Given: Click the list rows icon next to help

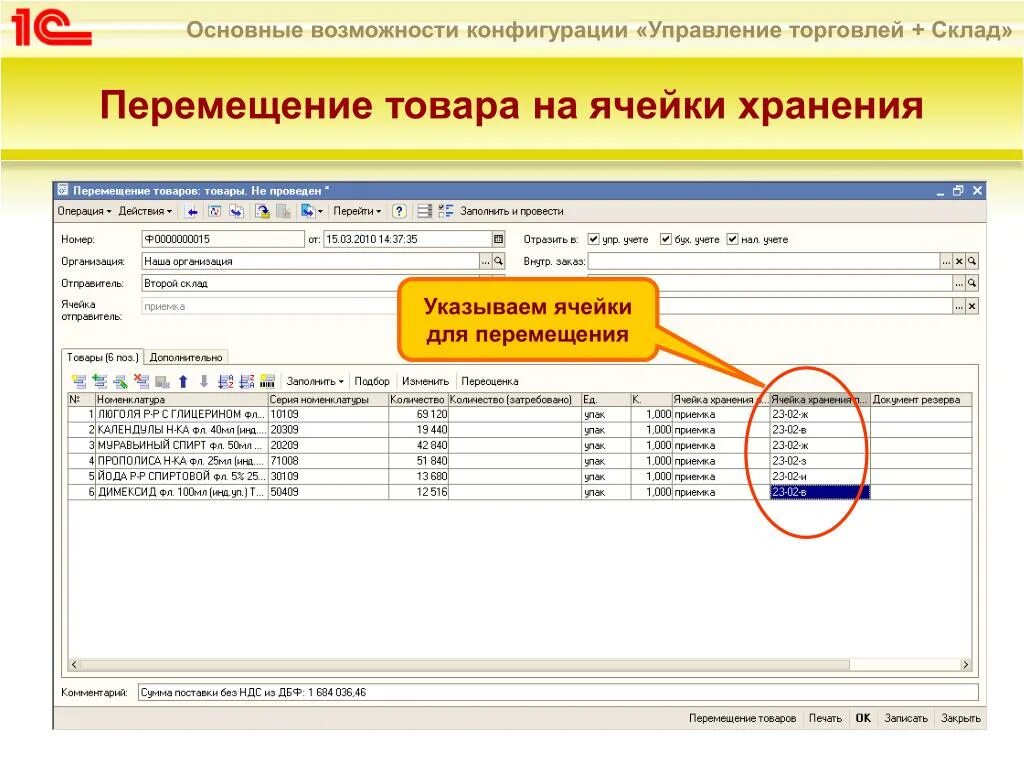Looking at the screenshot, I should point(424,211).
